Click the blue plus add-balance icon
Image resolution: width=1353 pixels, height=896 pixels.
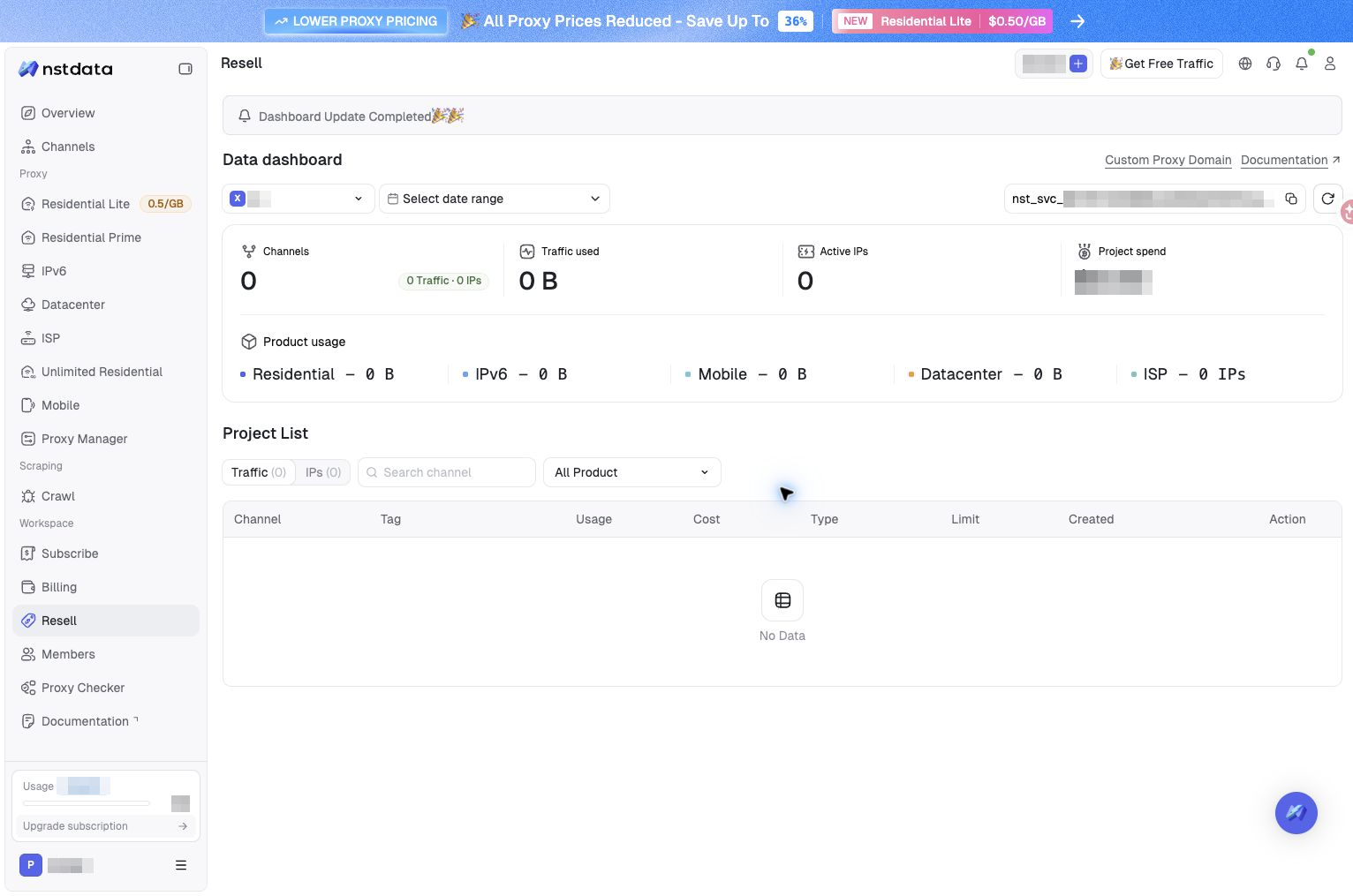click(x=1078, y=64)
